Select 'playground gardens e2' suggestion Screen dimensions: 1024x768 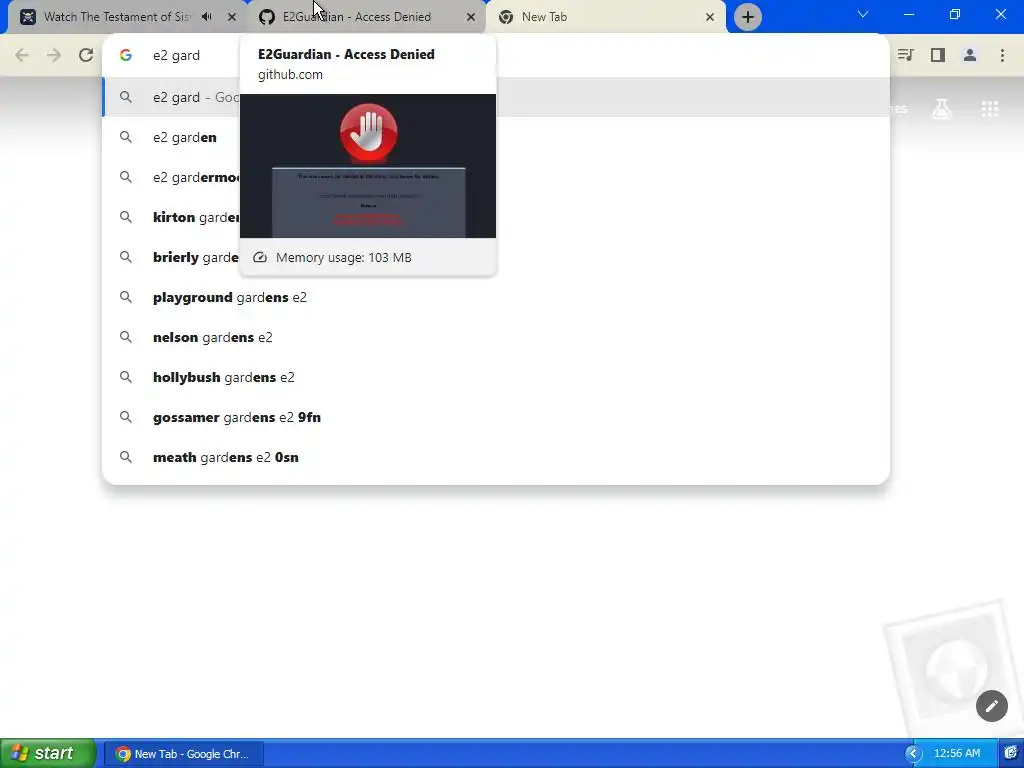point(496,297)
